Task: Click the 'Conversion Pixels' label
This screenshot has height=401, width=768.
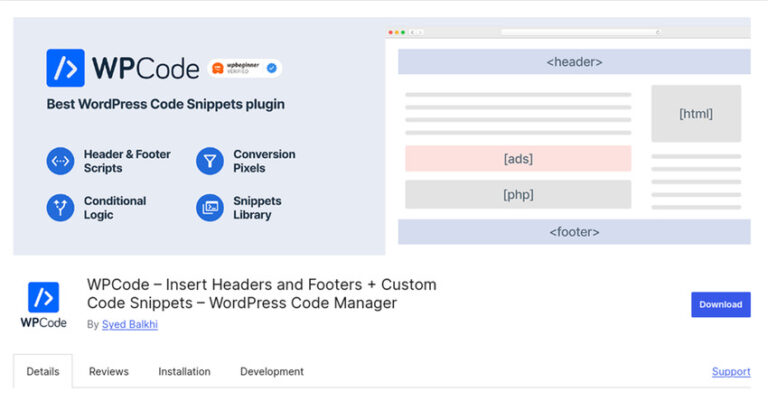Action: (x=264, y=161)
